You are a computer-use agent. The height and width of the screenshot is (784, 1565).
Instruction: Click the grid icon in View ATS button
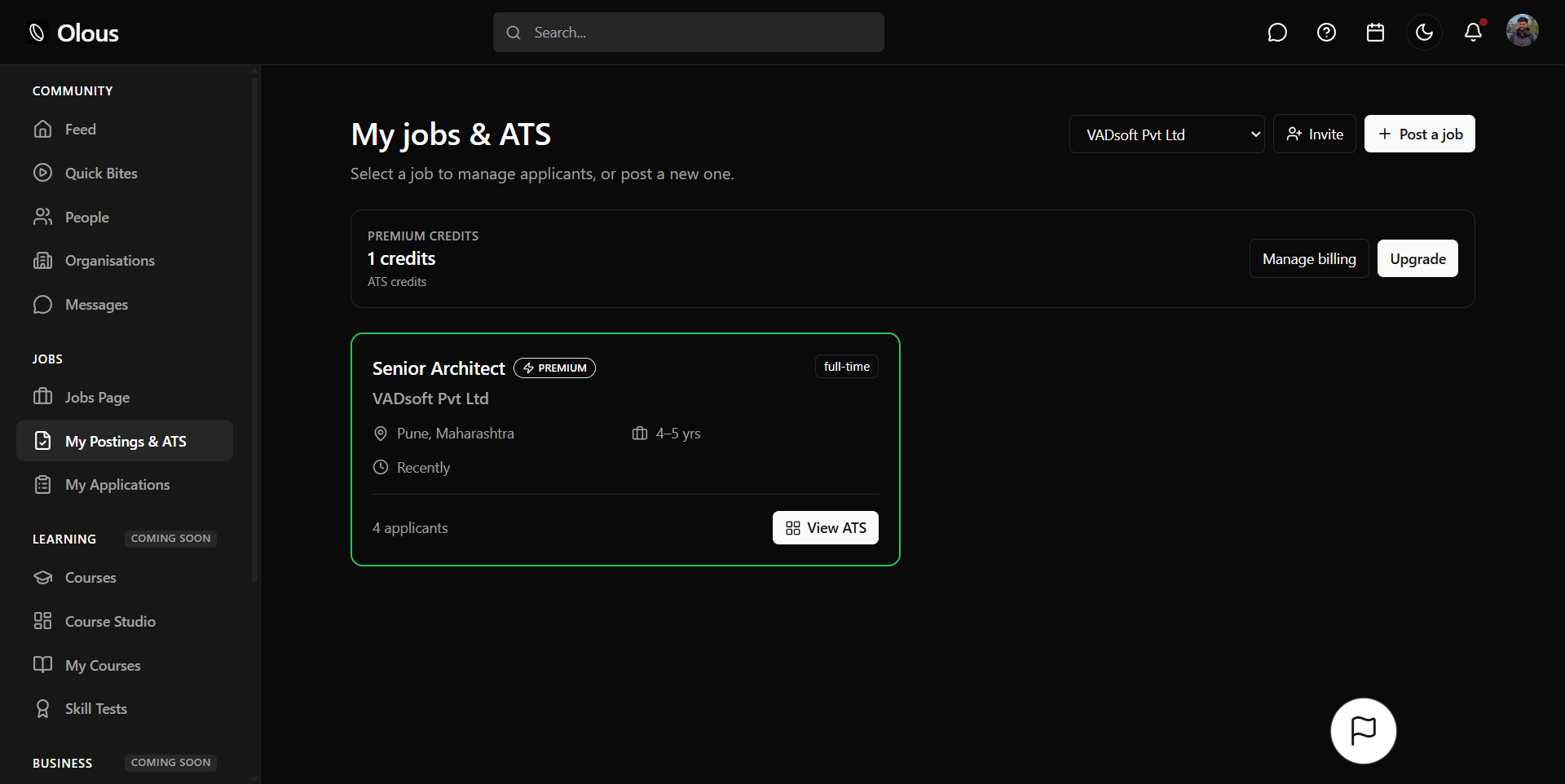pyautogui.click(x=792, y=528)
